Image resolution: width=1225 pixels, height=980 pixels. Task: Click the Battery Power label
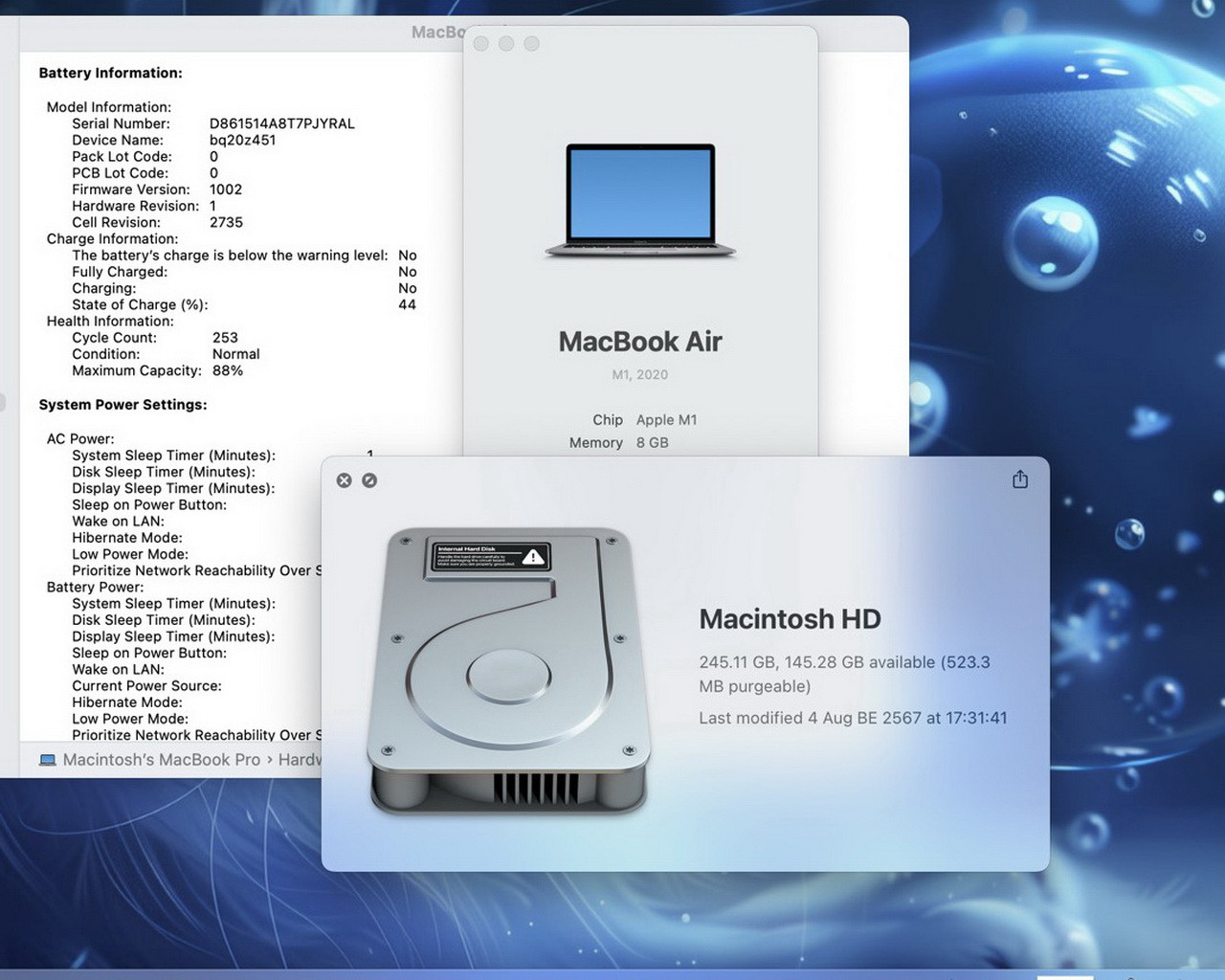95,588
